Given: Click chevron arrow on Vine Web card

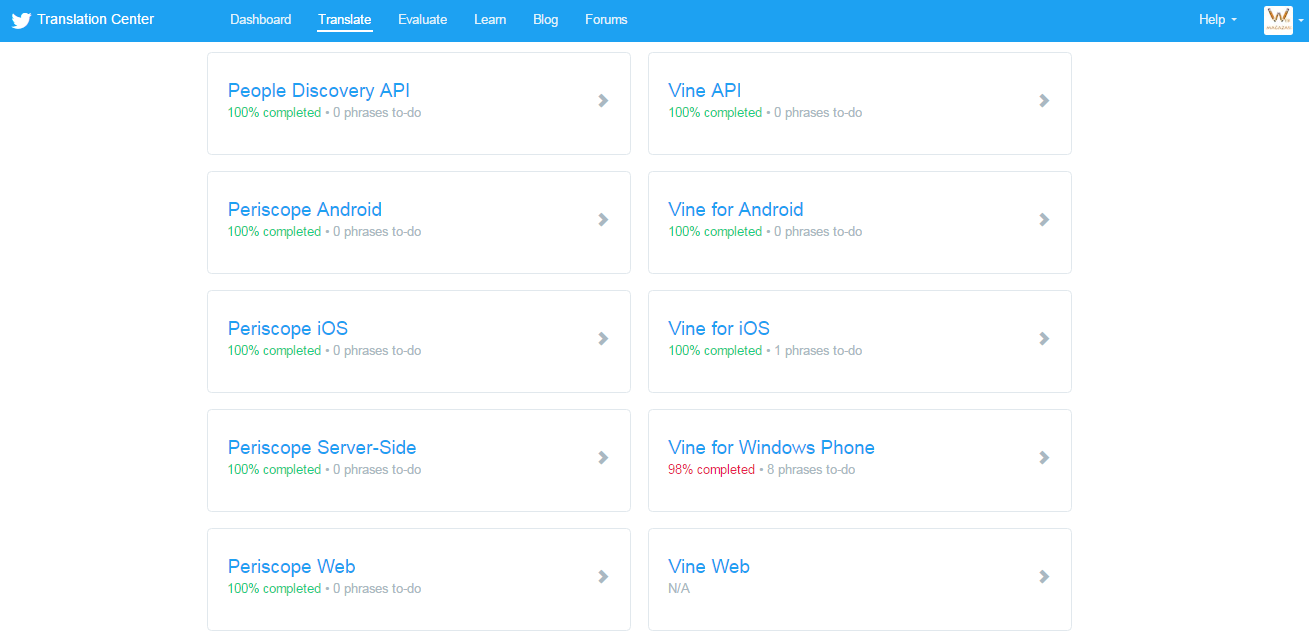Looking at the screenshot, I should pyautogui.click(x=1044, y=576).
